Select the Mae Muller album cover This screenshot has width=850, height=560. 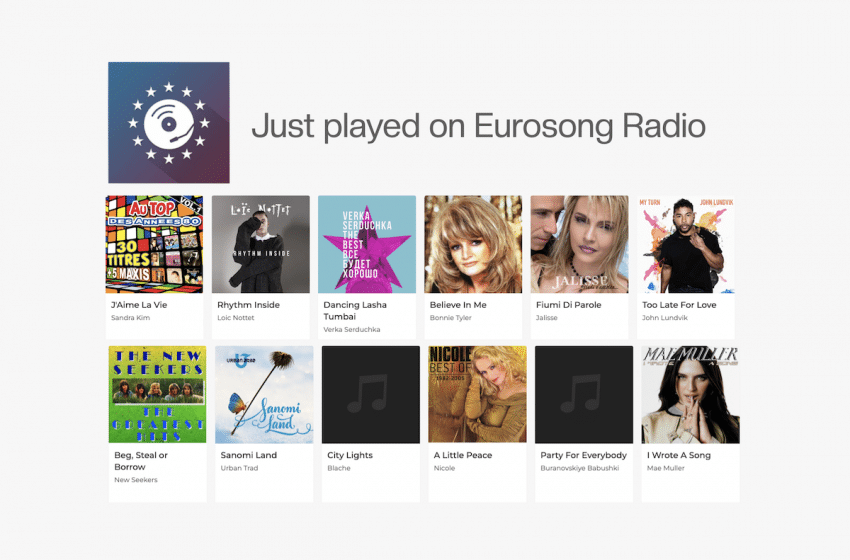(691, 395)
